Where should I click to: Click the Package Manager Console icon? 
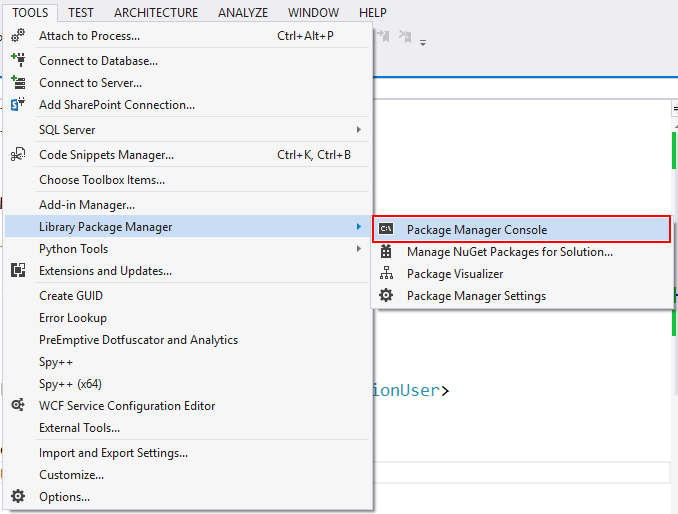click(x=386, y=230)
